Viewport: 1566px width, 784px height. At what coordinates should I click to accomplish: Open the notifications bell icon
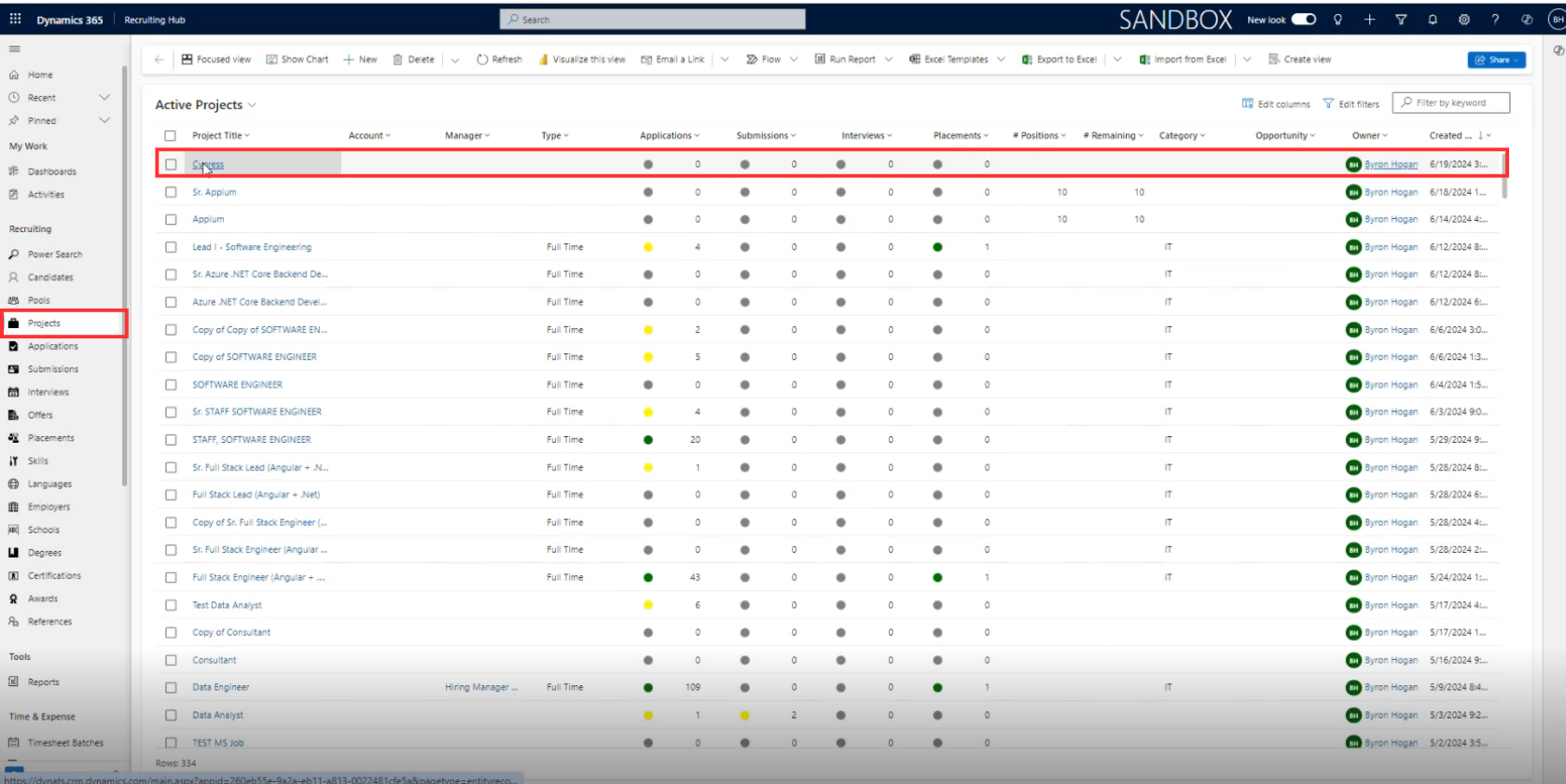point(1433,20)
